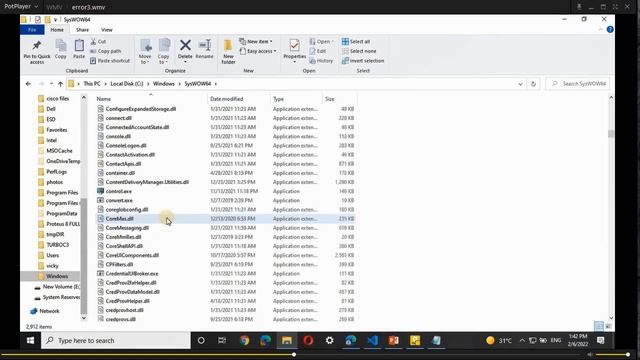Viewport: 640px width, 360px height.
Task: Open Chrome from the taskbar
Action: (x=244, y=340)
